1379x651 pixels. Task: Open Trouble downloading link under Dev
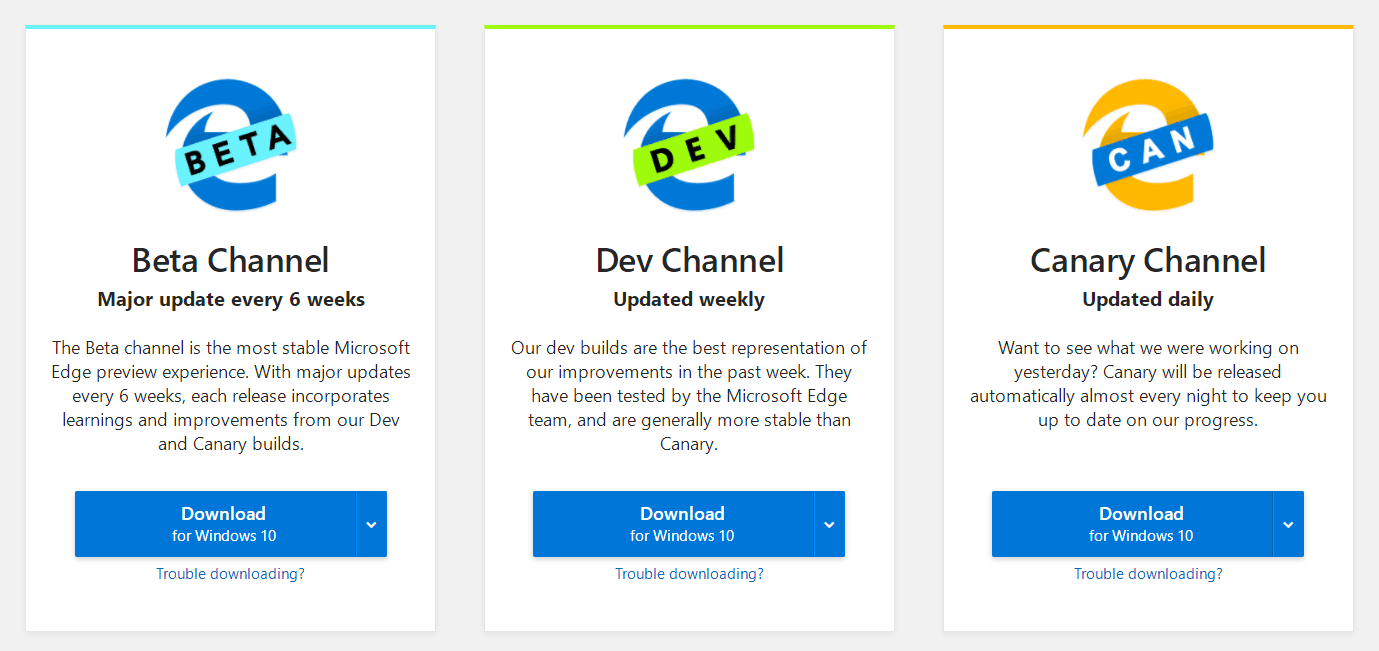[689, 574]
